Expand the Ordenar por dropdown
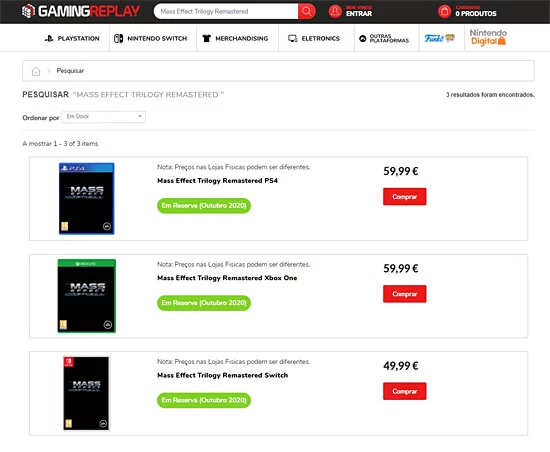The height and width of the screenshot is (452, 550). pos(104,116)
